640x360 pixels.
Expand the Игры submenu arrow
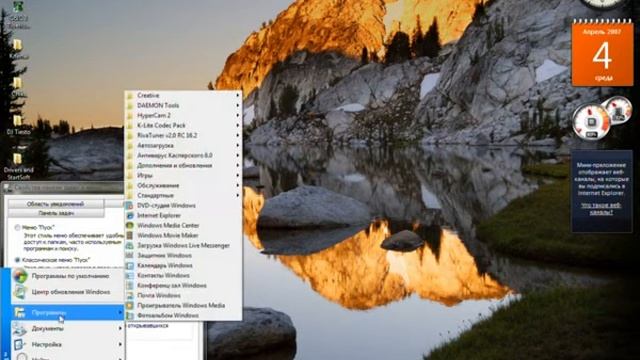238,175
